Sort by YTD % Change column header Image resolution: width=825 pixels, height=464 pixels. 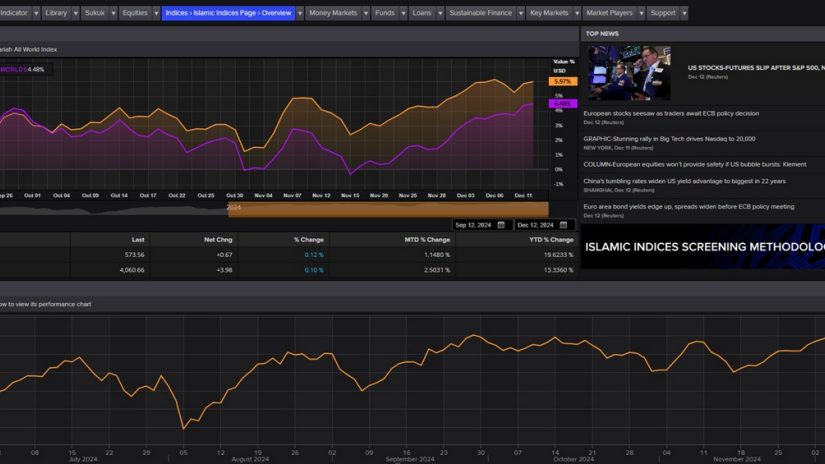point(551,240)
